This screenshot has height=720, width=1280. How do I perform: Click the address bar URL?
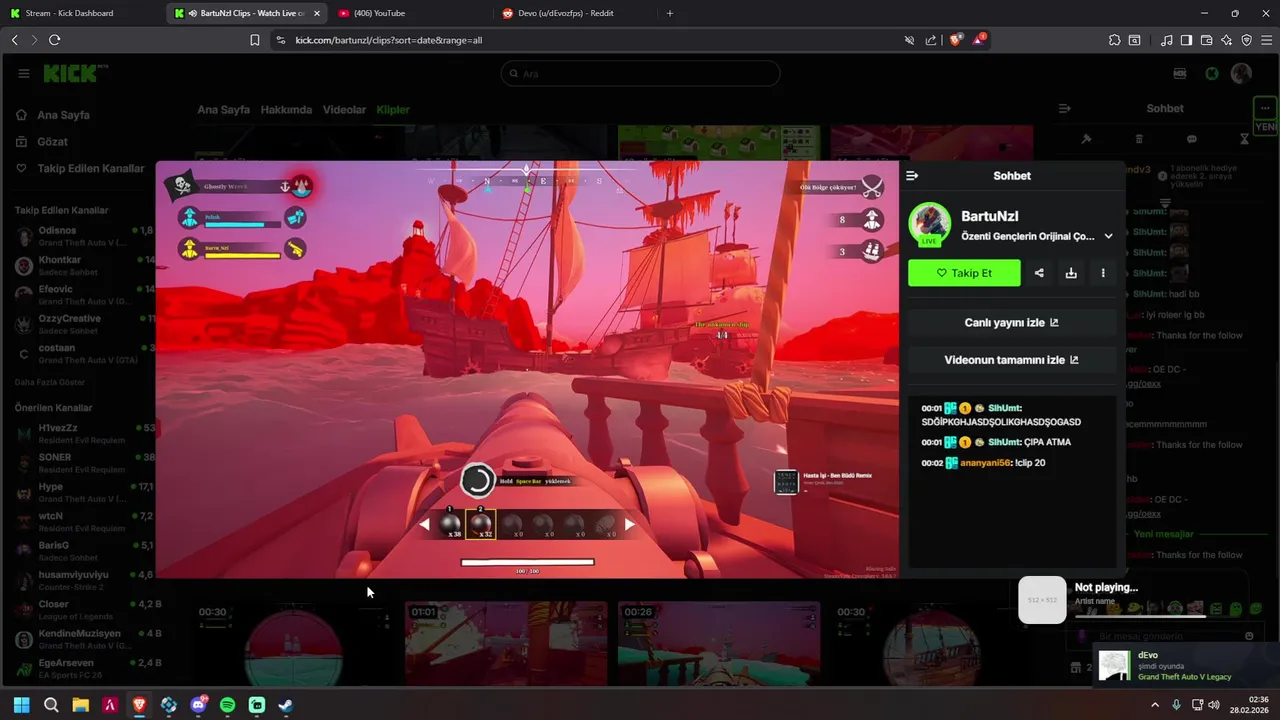389,40
